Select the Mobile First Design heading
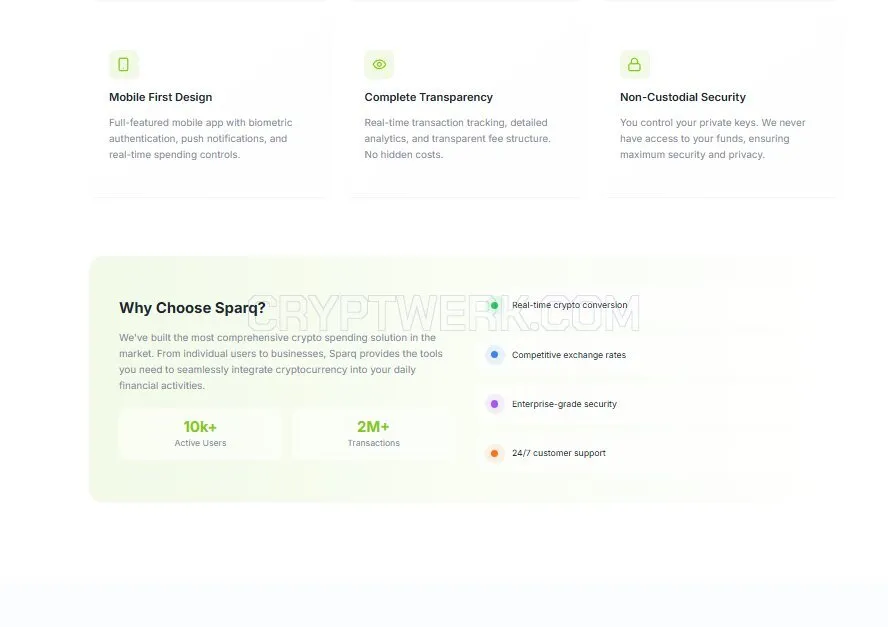Viewport: 888px width, 627px height. tap(160, 97)
